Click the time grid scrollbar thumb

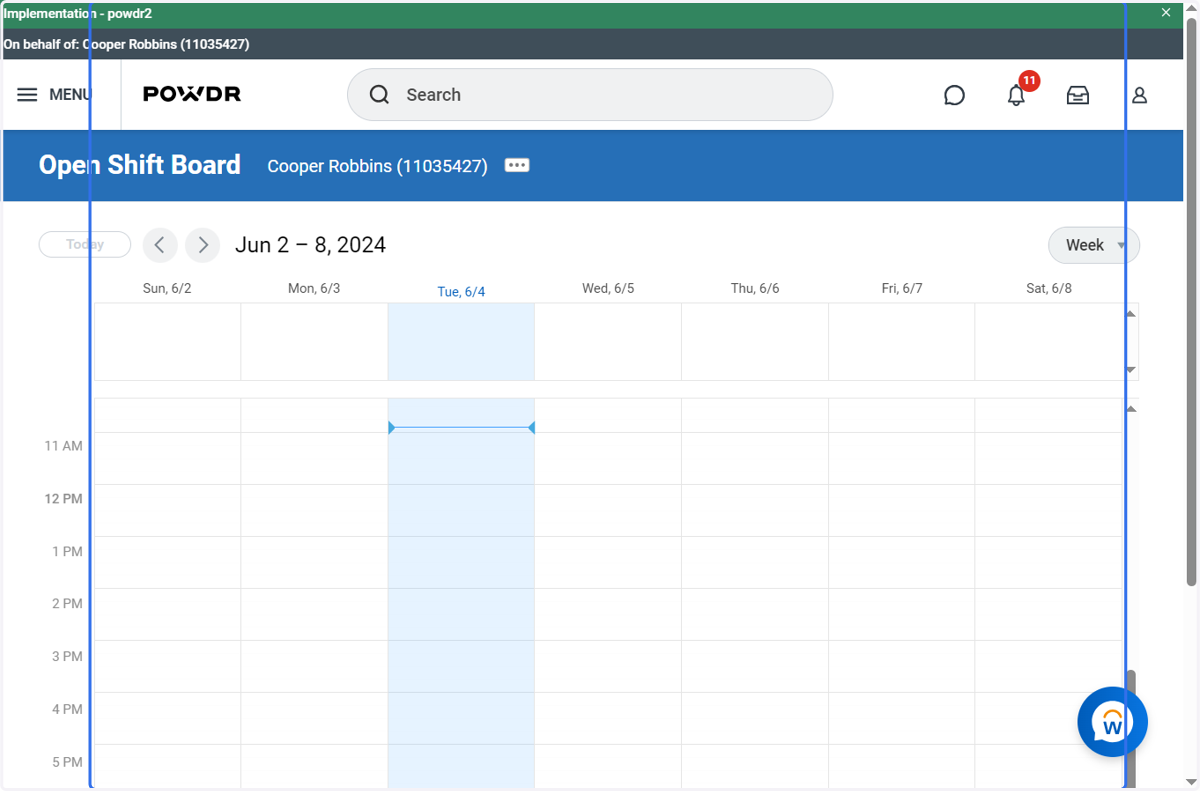[x=1131, y=728]
